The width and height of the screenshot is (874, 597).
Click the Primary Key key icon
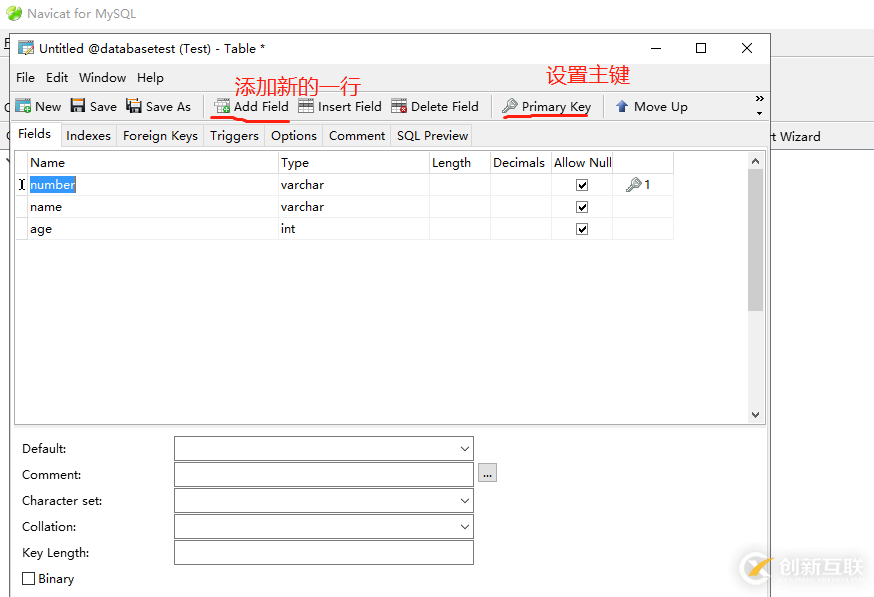point(509,106)
